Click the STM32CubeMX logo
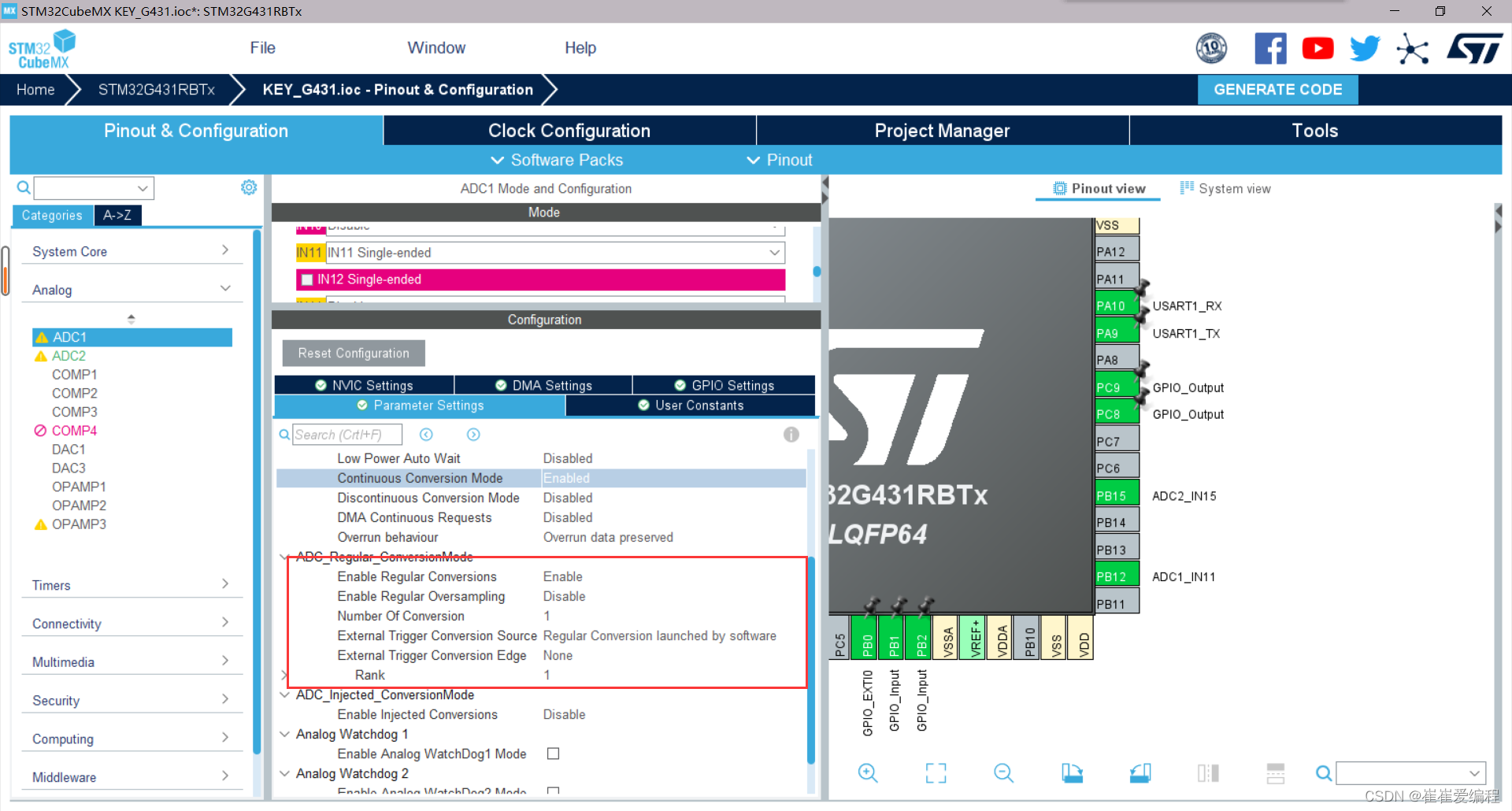The height and width of the screenshot is (811, 1512). click(43, 50)
